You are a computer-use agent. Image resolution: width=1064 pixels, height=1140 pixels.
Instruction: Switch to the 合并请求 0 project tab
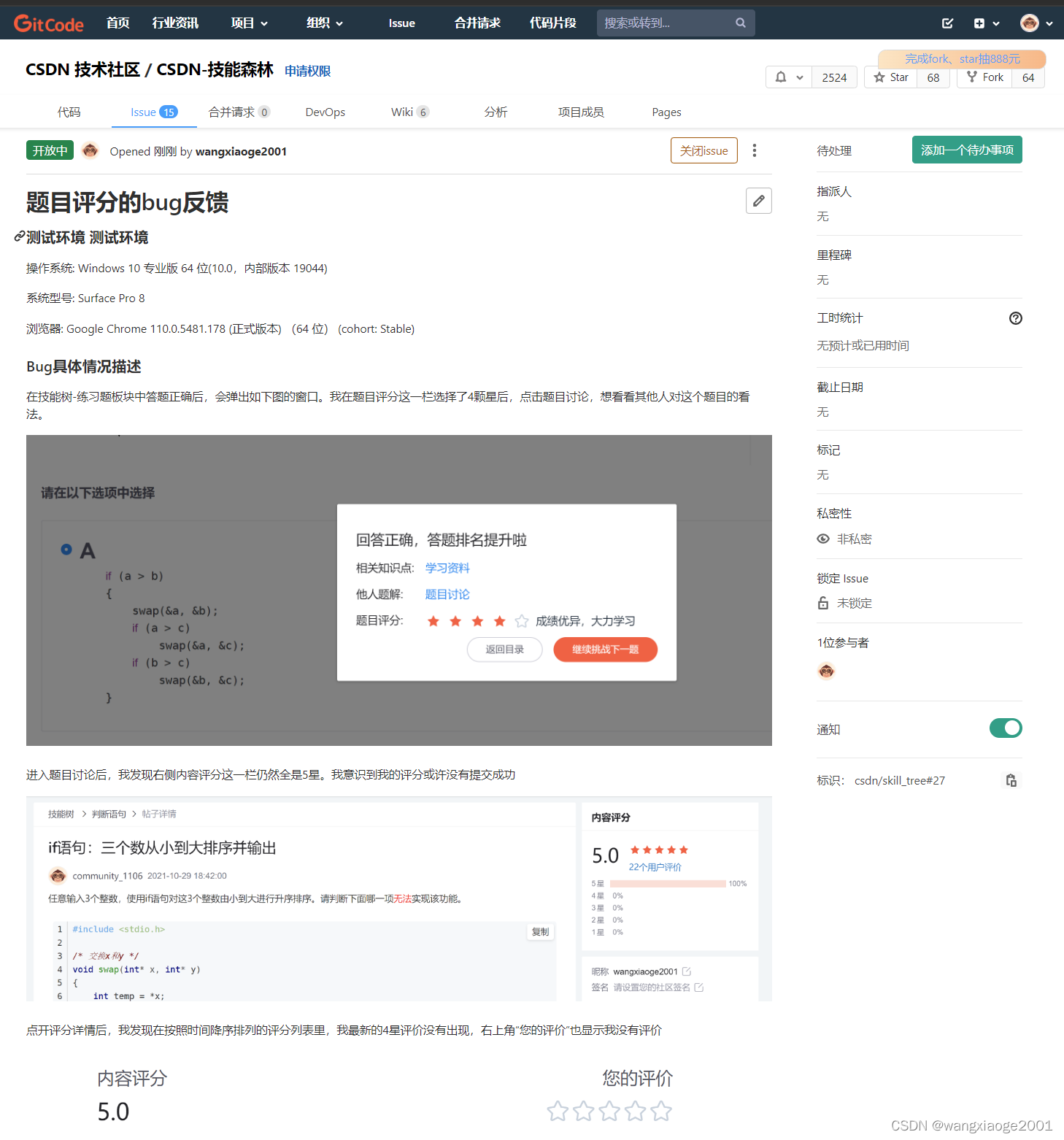tap(239, 112)
